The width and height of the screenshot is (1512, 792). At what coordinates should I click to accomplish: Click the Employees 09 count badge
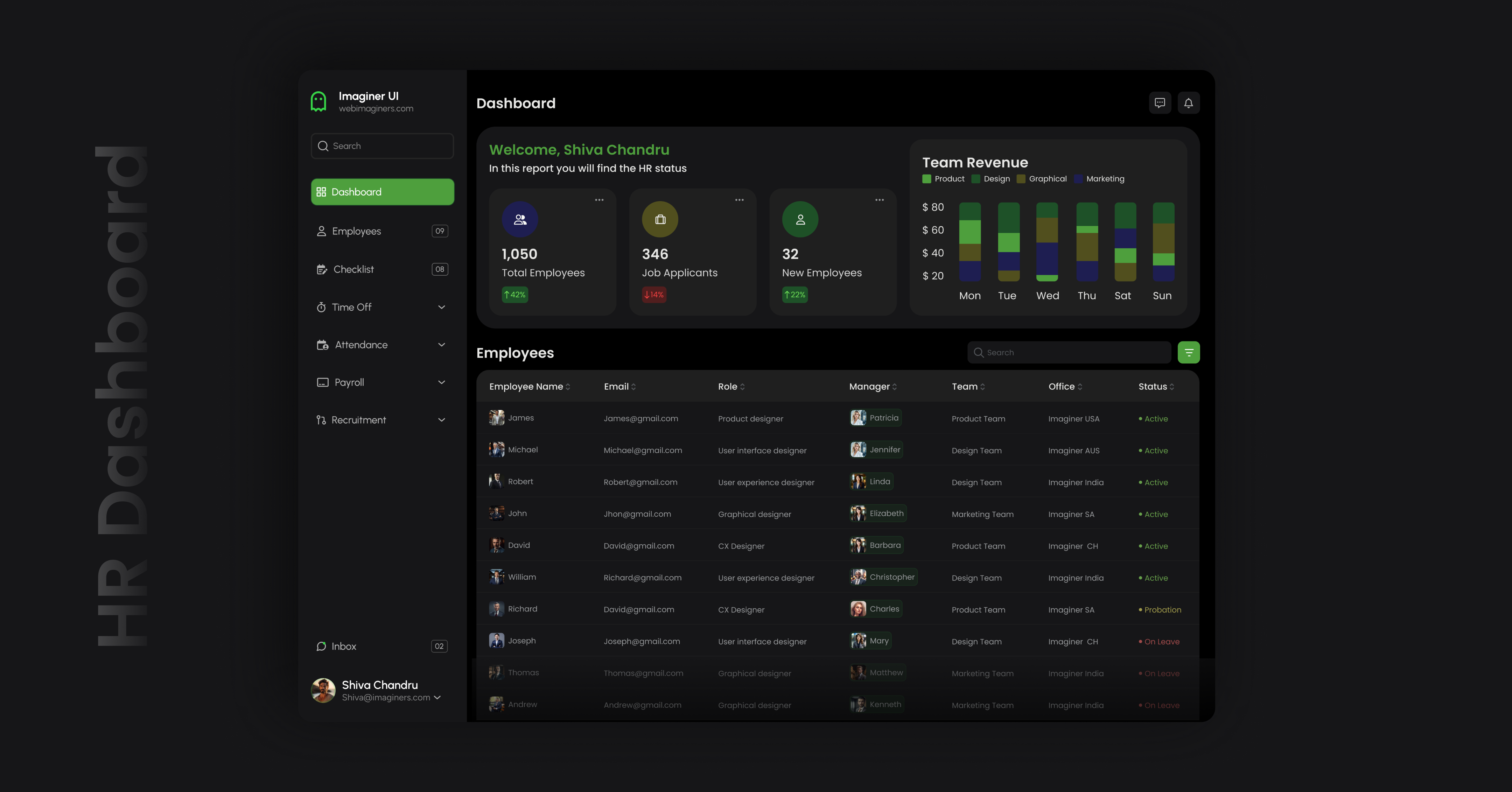(440, 231)
